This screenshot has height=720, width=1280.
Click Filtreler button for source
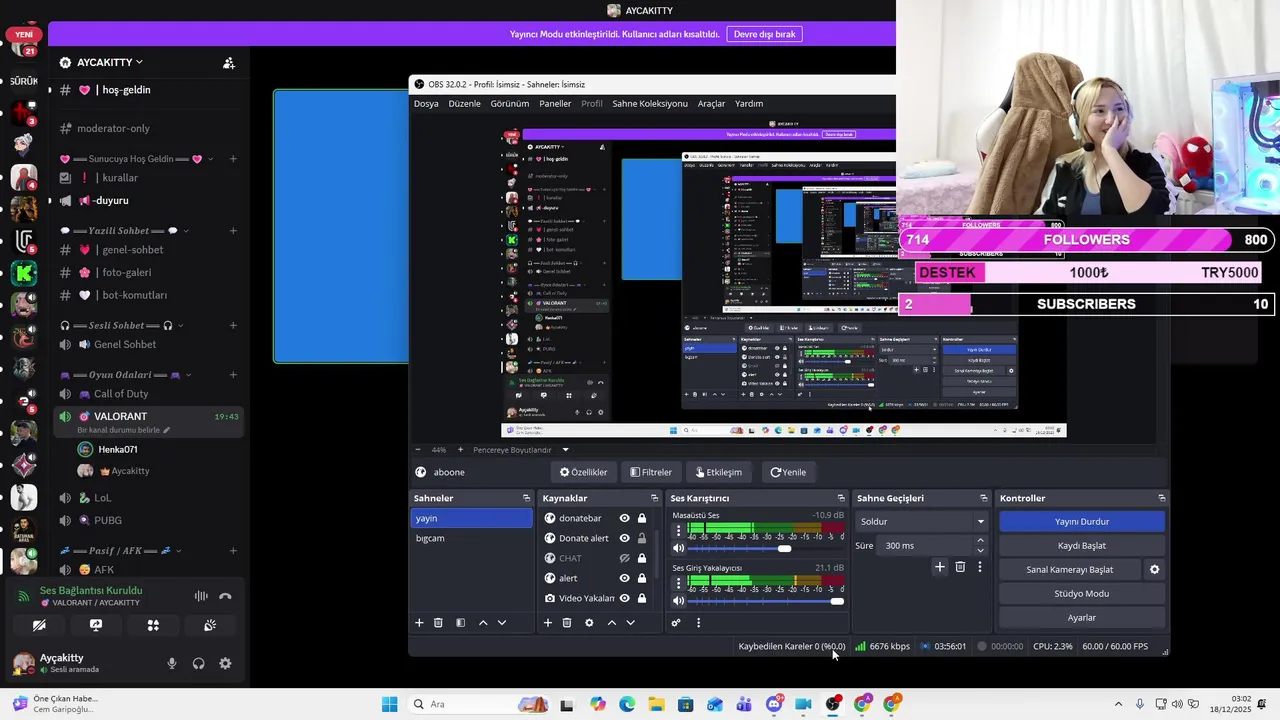click(x=651, y=472)
